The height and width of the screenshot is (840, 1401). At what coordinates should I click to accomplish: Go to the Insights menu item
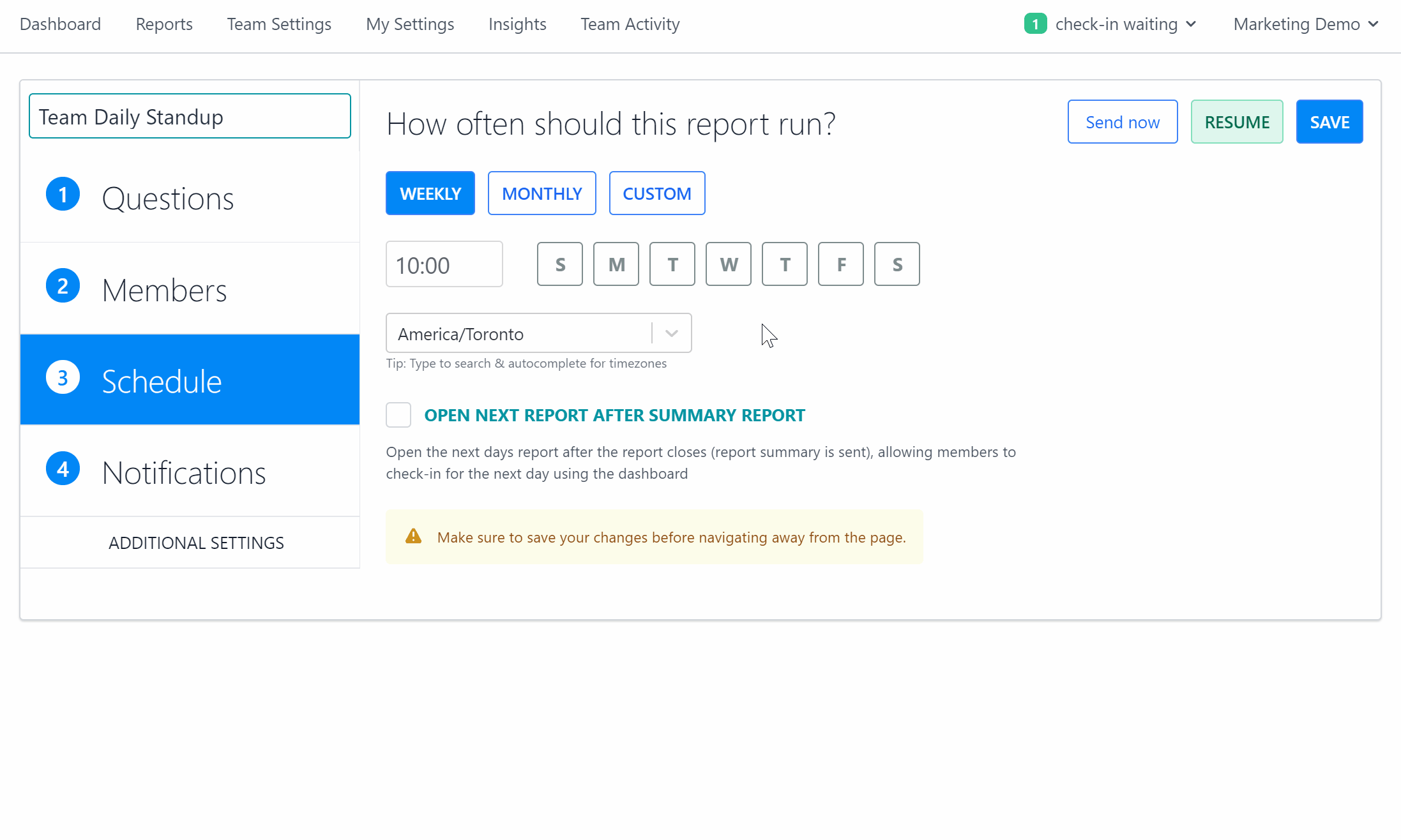pyautogui.click(x=517, y=24)
